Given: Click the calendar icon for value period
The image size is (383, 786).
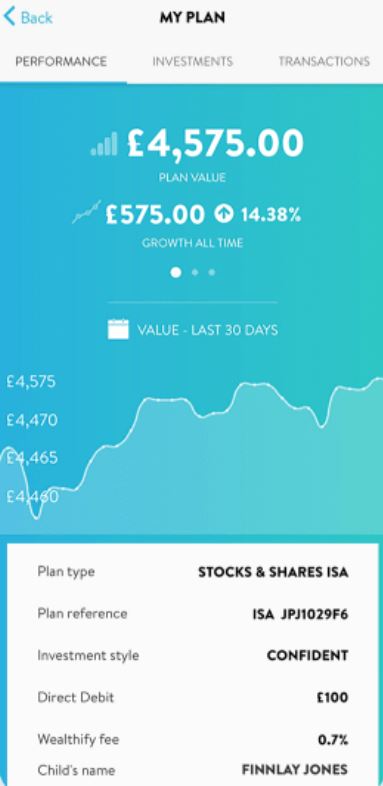Looking at the screenshot, I should 118,330.
